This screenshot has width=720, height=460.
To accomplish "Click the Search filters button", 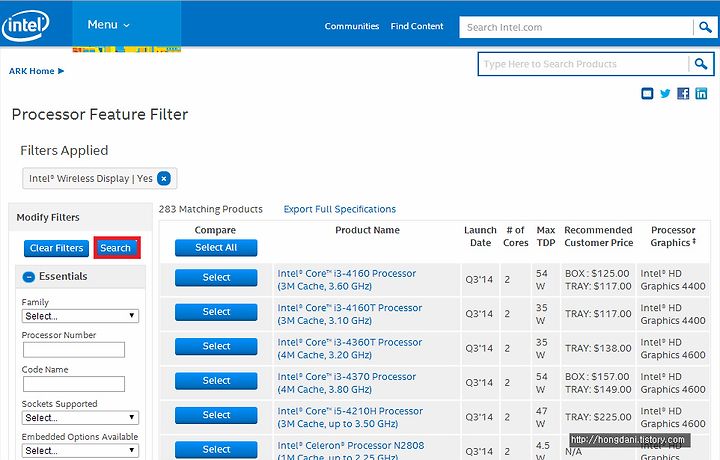I will (116, 248).
